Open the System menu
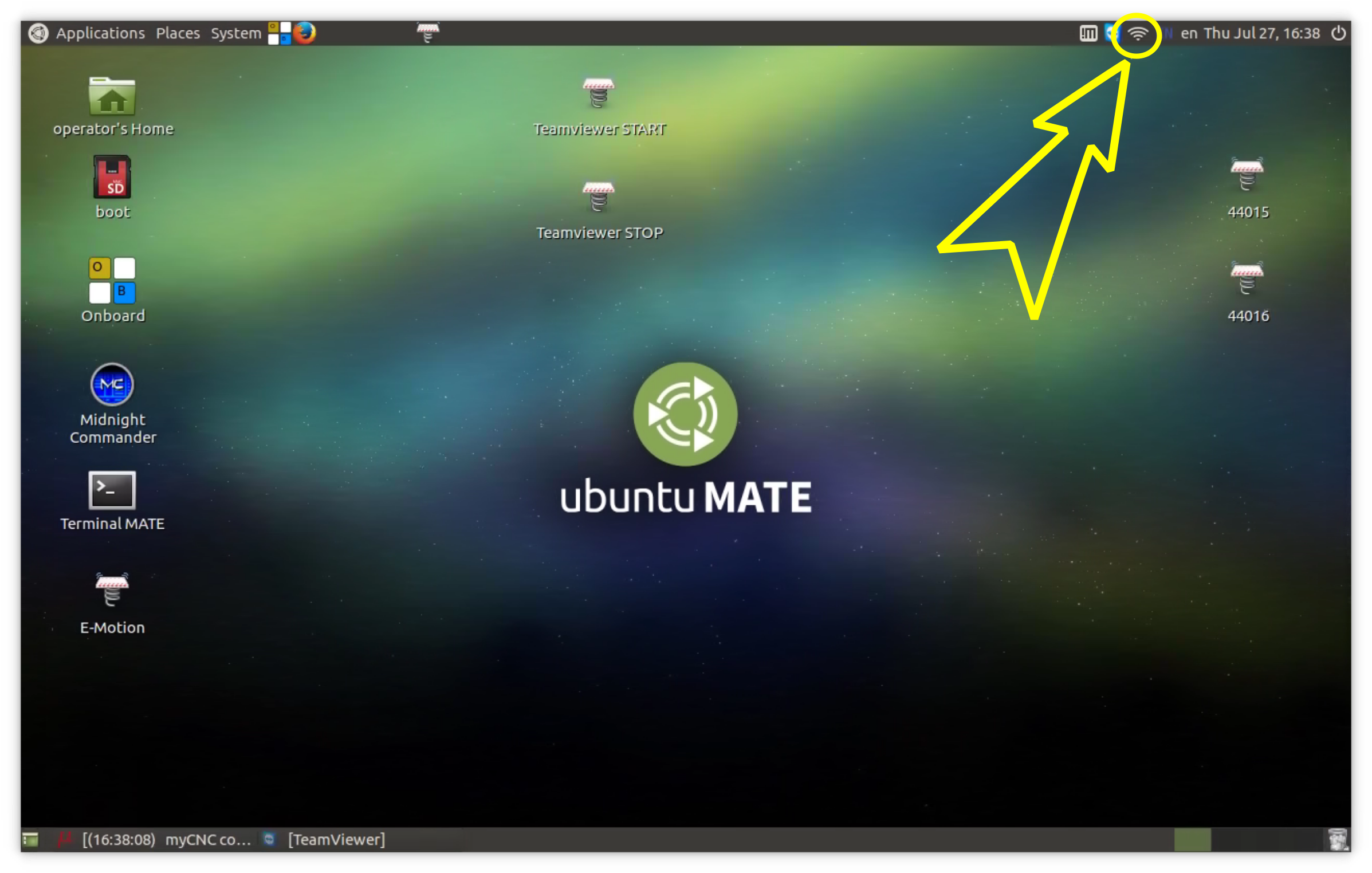 coord(235,33)
